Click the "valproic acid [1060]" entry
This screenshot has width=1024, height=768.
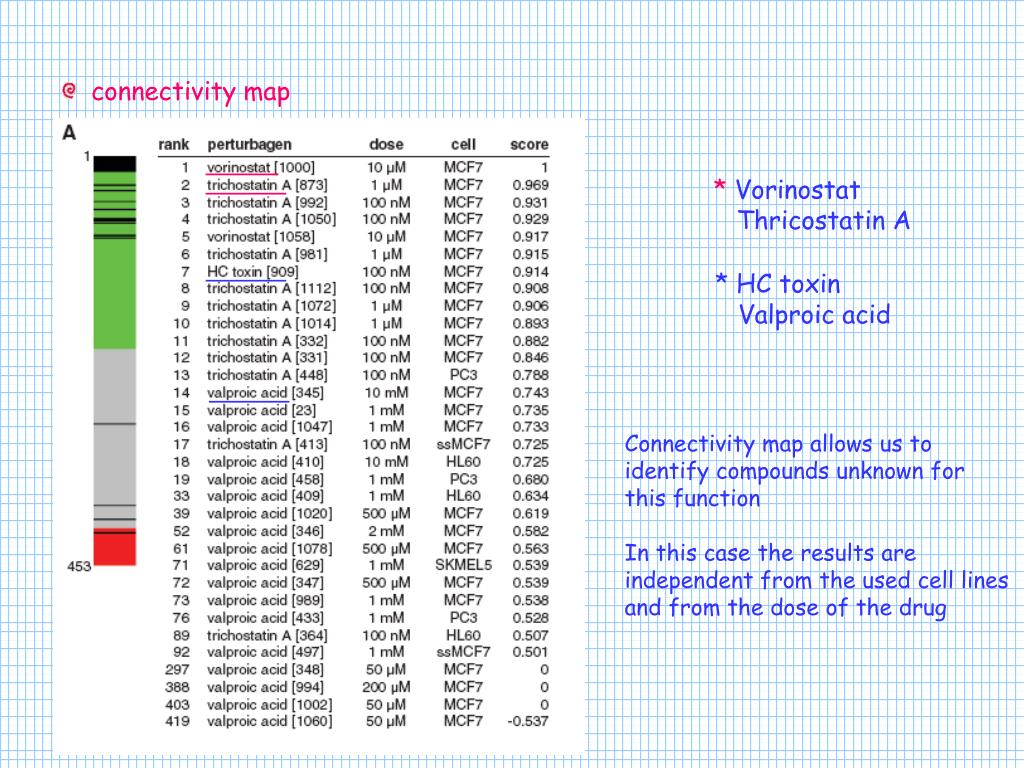coord(269,722)
